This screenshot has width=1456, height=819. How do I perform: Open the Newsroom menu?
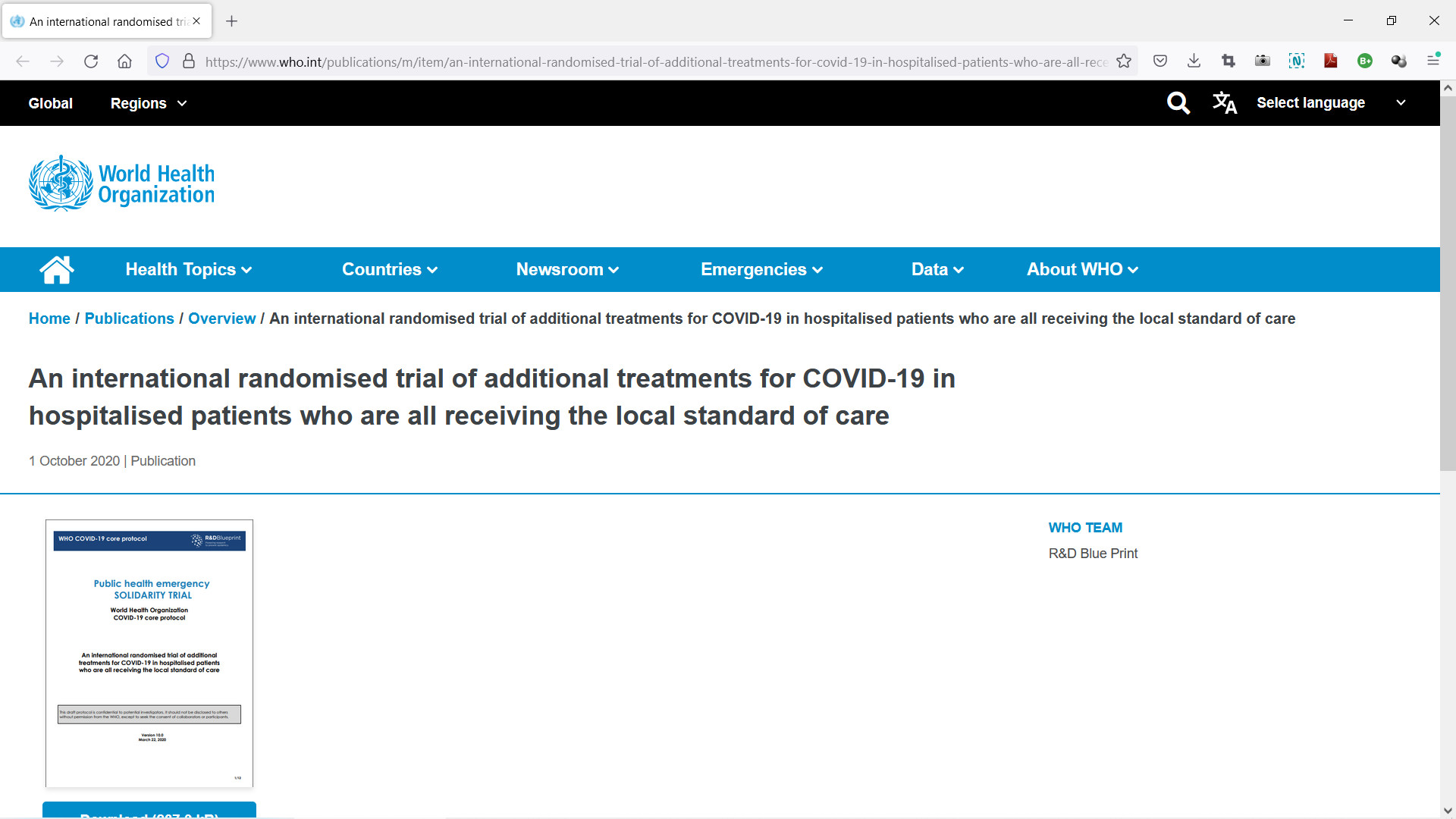point(568,269)
